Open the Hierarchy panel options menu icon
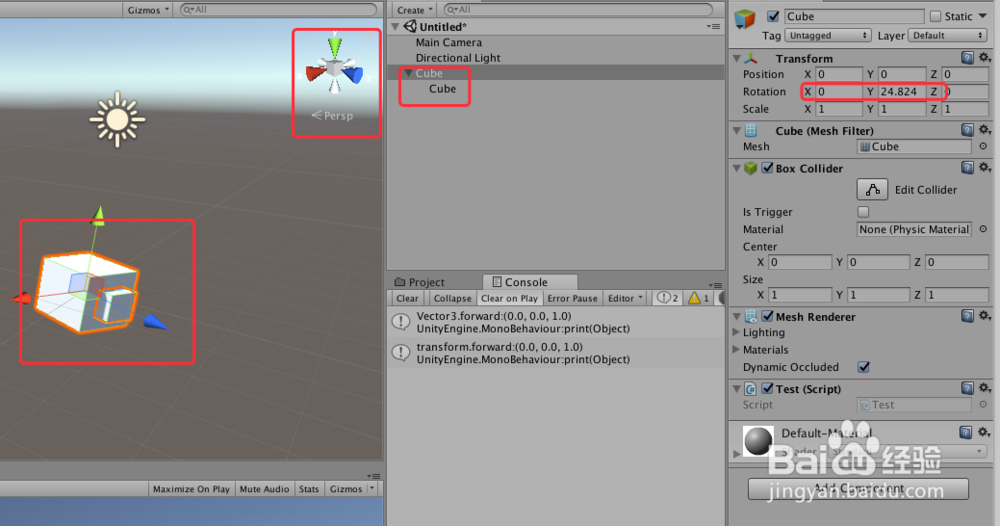This screenshot has width=1000, height=526. 713,27
